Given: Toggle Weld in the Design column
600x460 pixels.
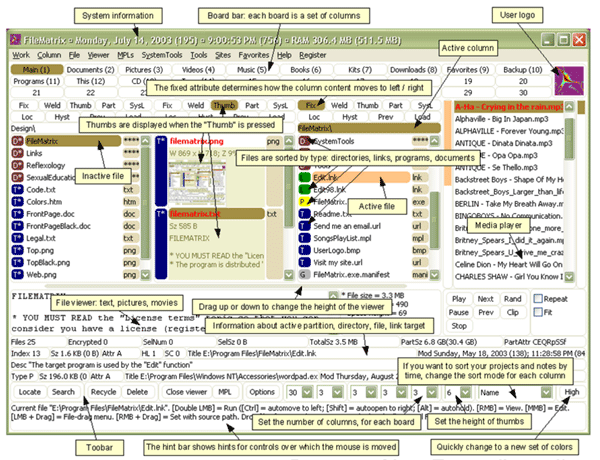Looking at the screenshot, I should [x=52, y=105].
